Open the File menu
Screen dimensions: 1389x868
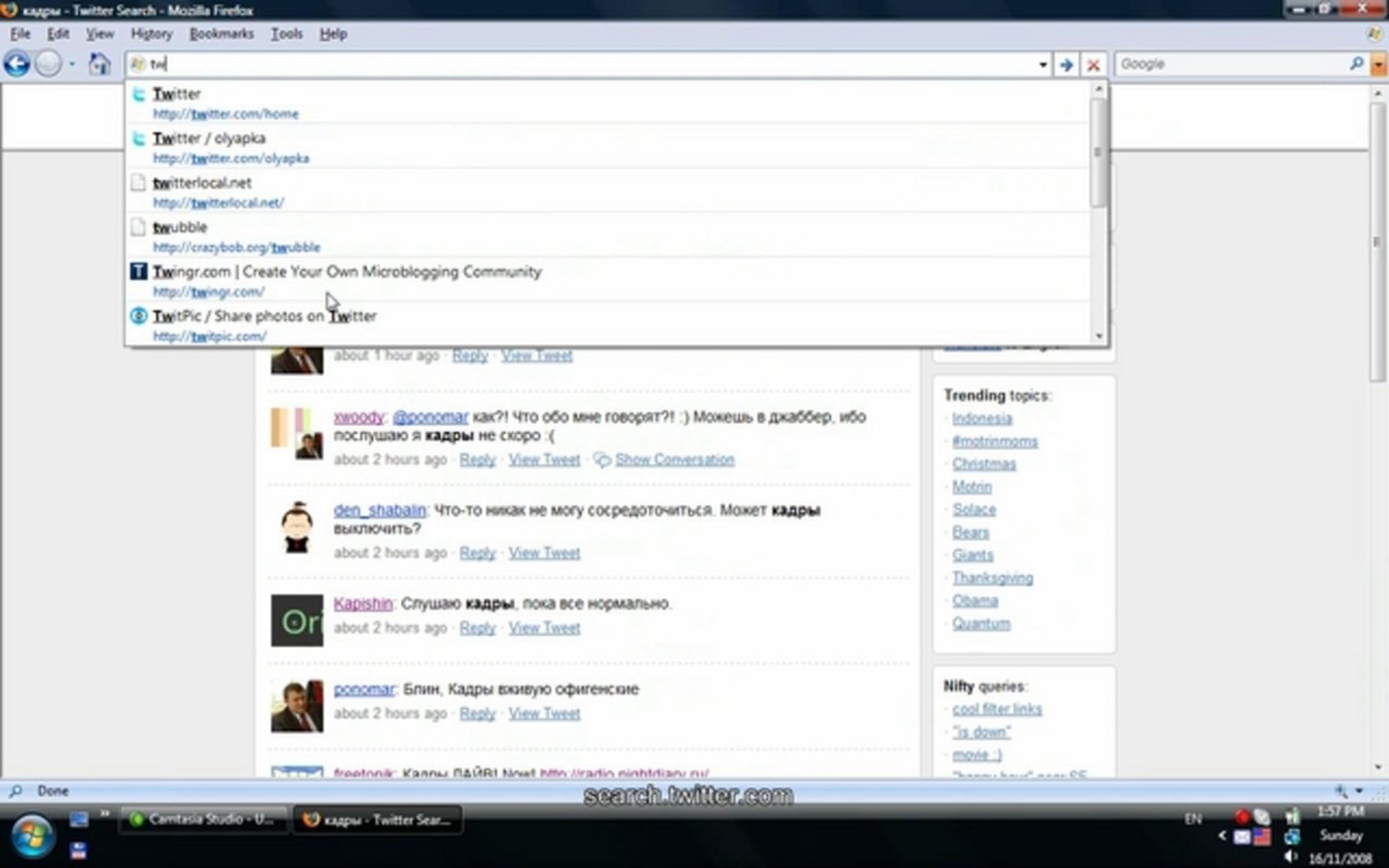coord(20,34)
